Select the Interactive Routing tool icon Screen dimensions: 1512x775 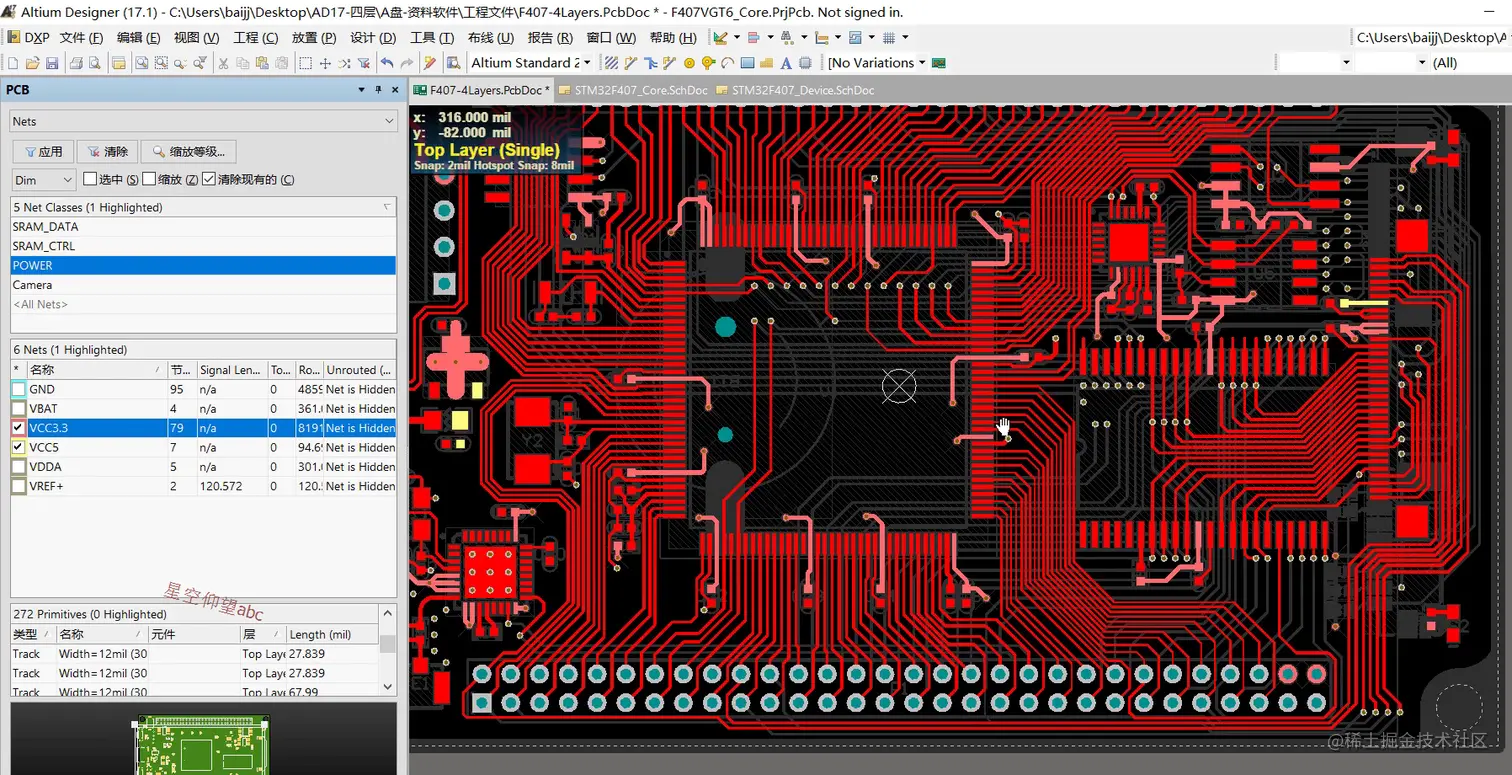pos(612,63)
